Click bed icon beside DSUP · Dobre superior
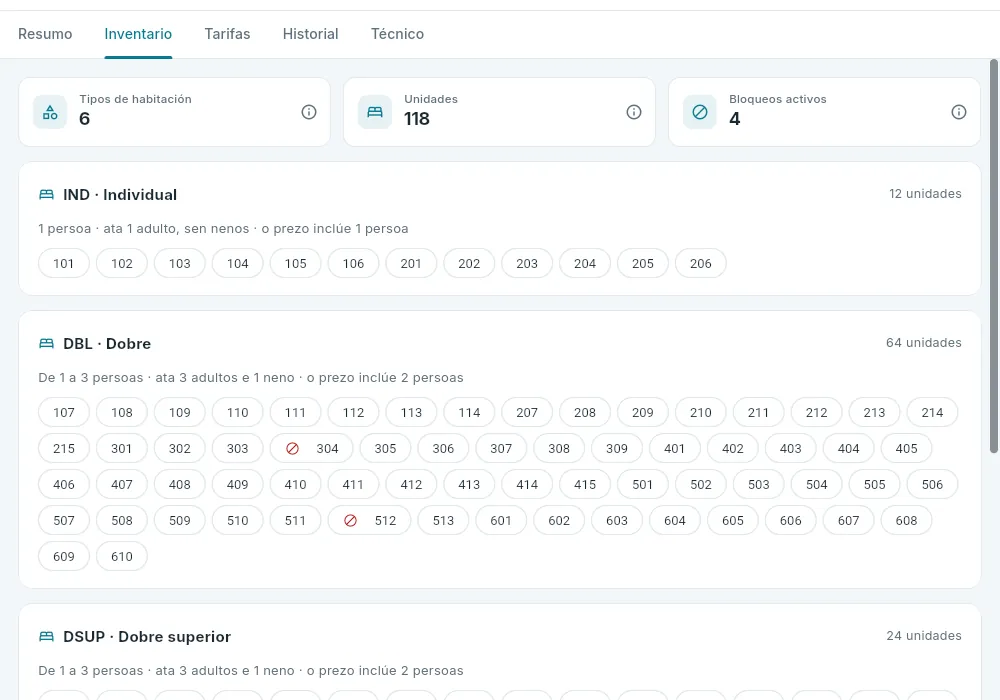The image size is (1000, 700). 47,636
